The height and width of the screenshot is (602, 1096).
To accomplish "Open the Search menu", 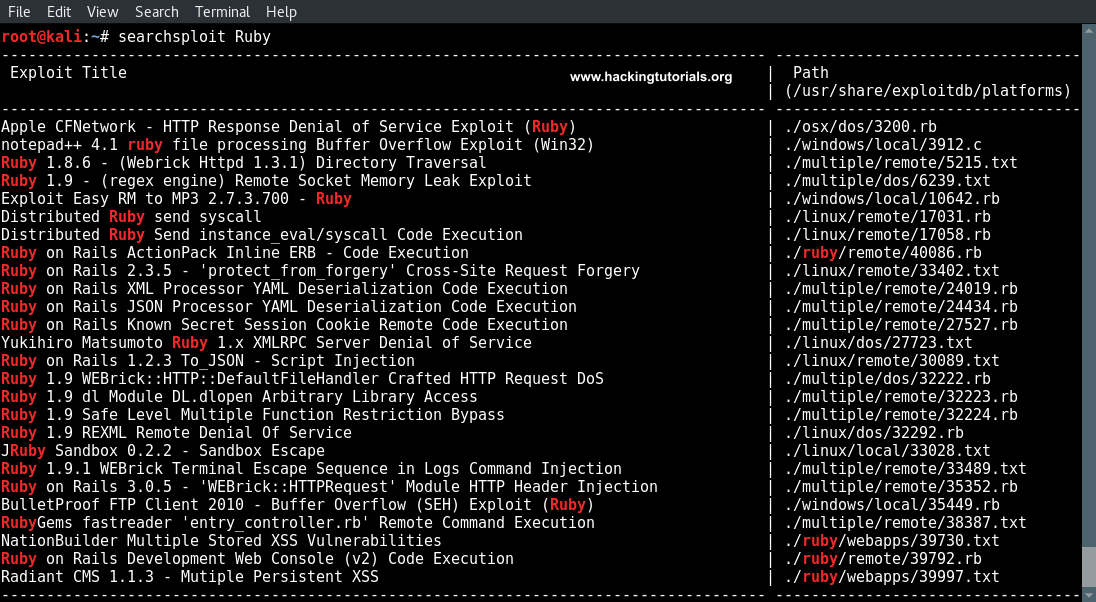I will tap(157, 12).
